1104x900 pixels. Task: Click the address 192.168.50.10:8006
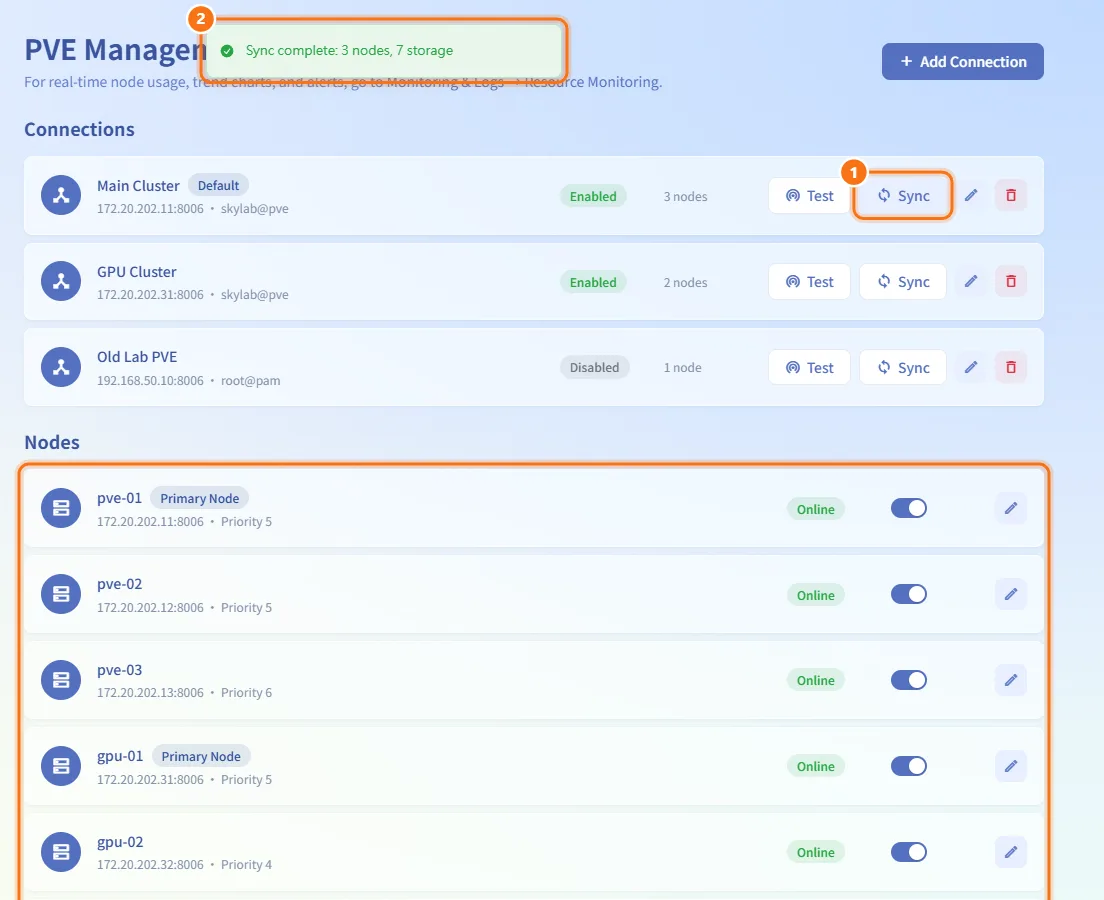click(150, 381)
